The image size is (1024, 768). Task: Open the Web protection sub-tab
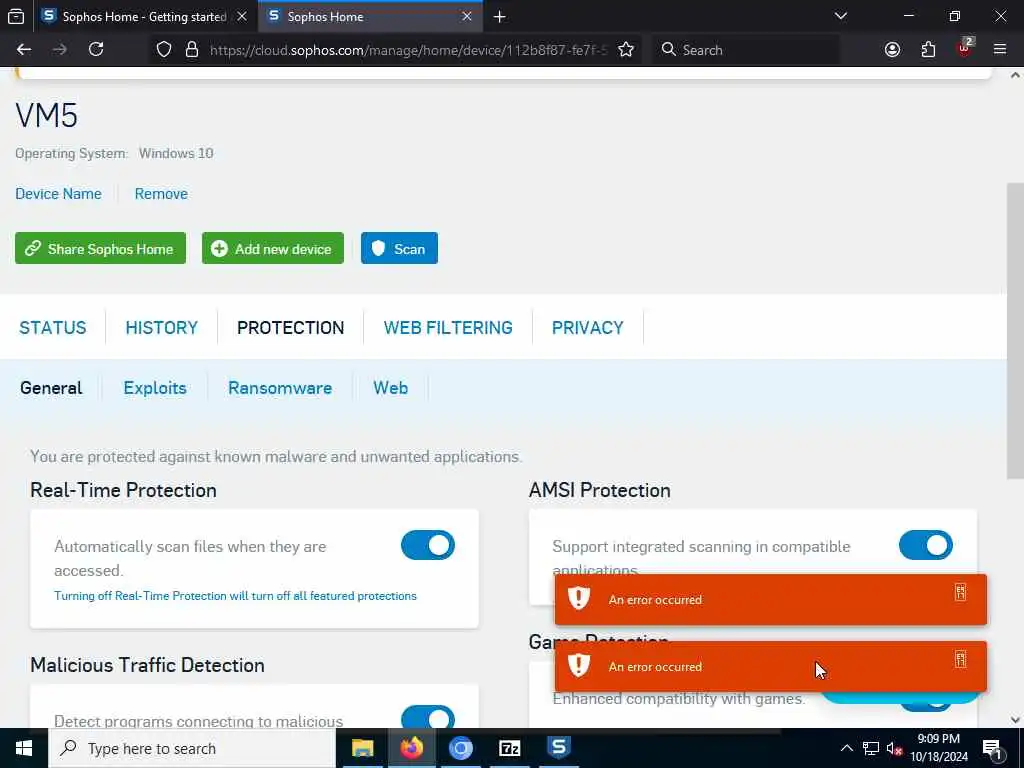[x=391, y=388]
